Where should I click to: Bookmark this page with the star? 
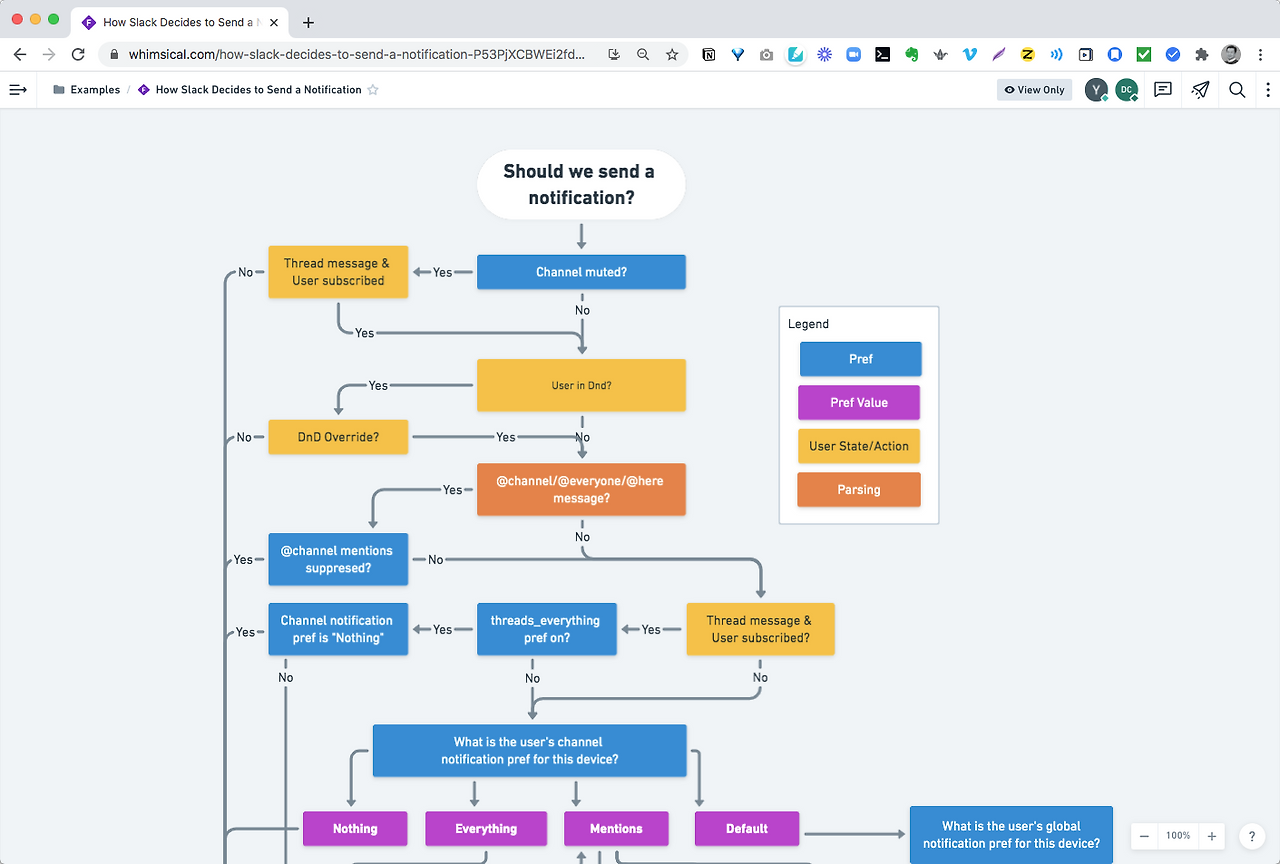click(672, 55)
